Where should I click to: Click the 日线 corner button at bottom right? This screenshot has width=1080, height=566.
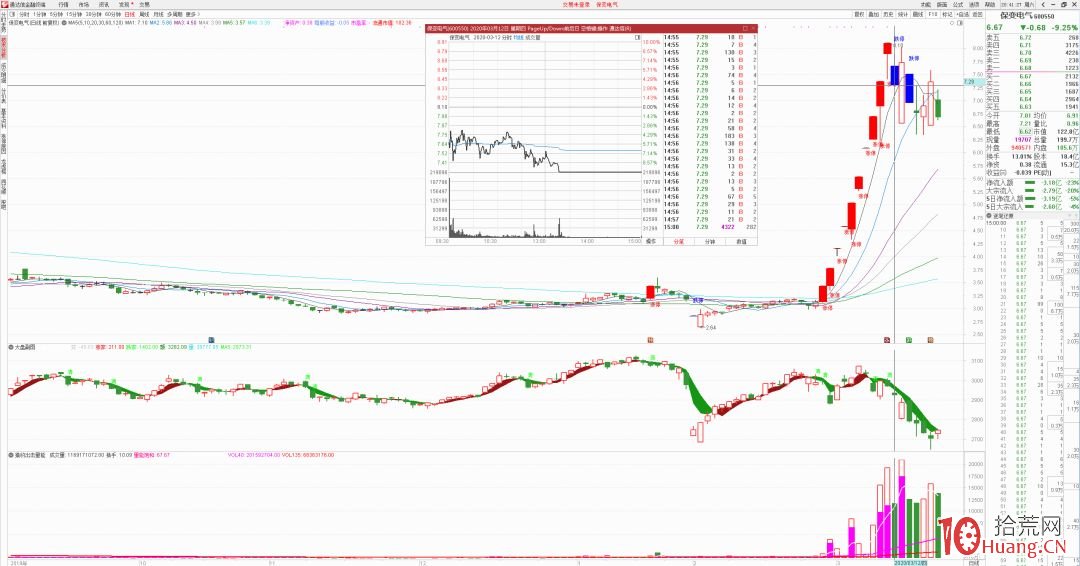click(x=973, y=563)
